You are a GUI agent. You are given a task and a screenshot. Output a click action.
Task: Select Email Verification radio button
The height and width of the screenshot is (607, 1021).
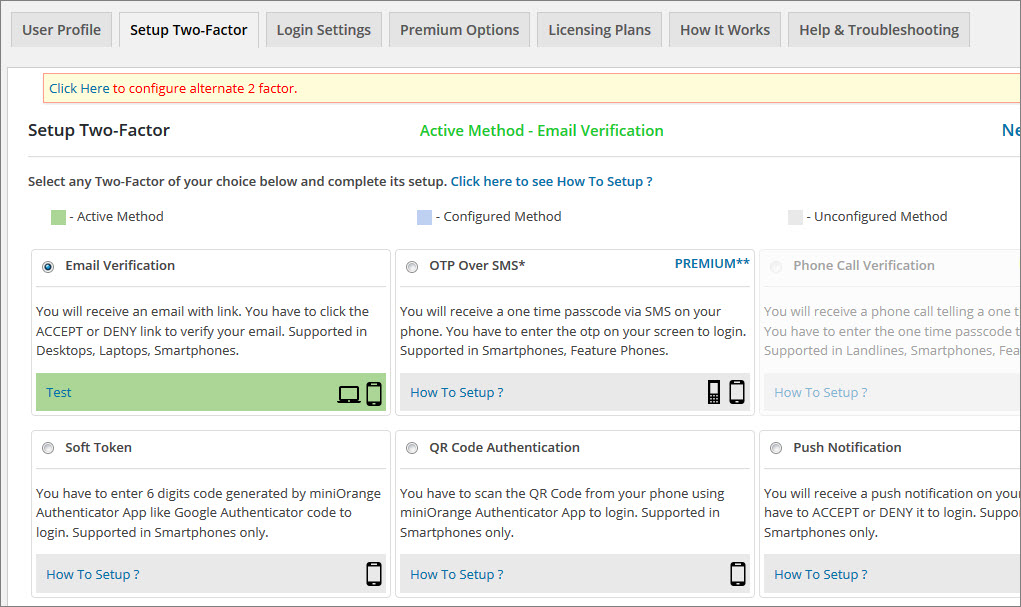[x=48, y=267]
